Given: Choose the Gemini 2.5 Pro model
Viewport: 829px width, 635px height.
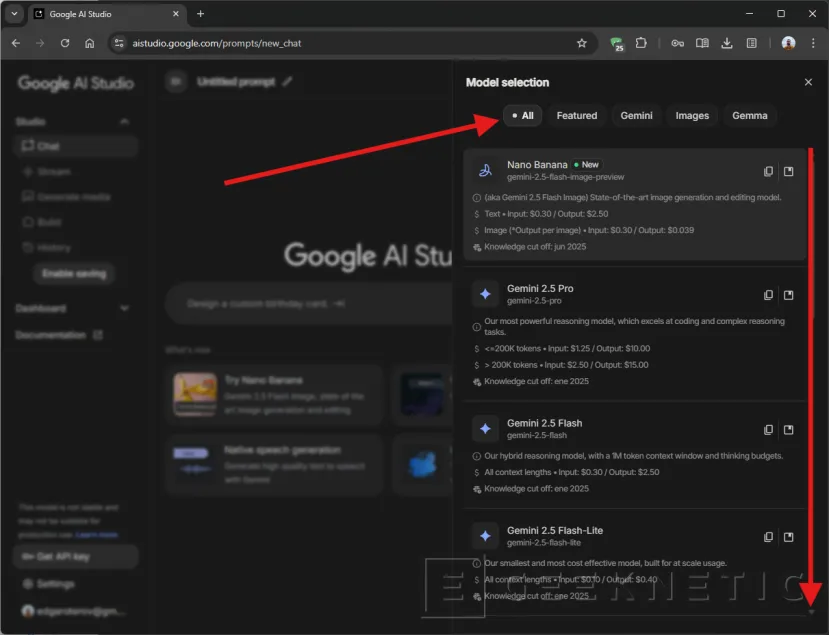Looking at the screenshot, I should click(634, 334).
